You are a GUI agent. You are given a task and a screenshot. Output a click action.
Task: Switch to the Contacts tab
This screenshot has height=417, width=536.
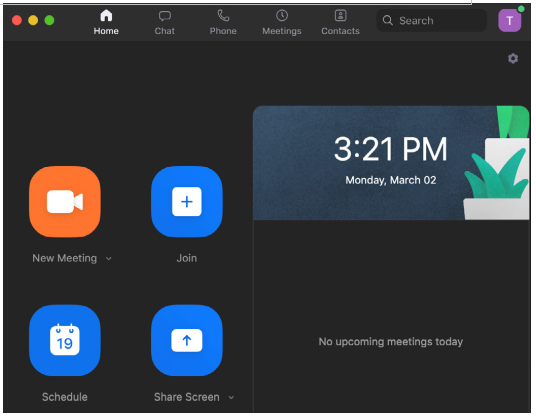point(340,23)
